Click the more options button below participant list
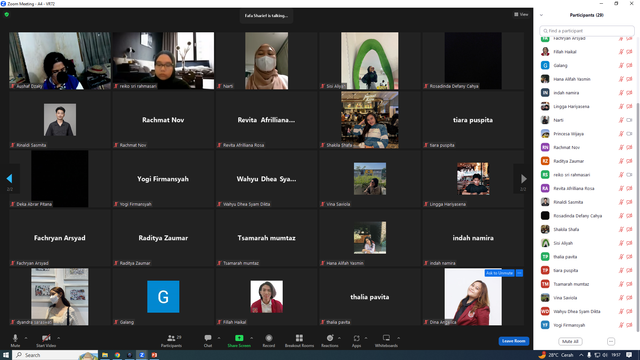The image size is (640, 360). point(611,341)
